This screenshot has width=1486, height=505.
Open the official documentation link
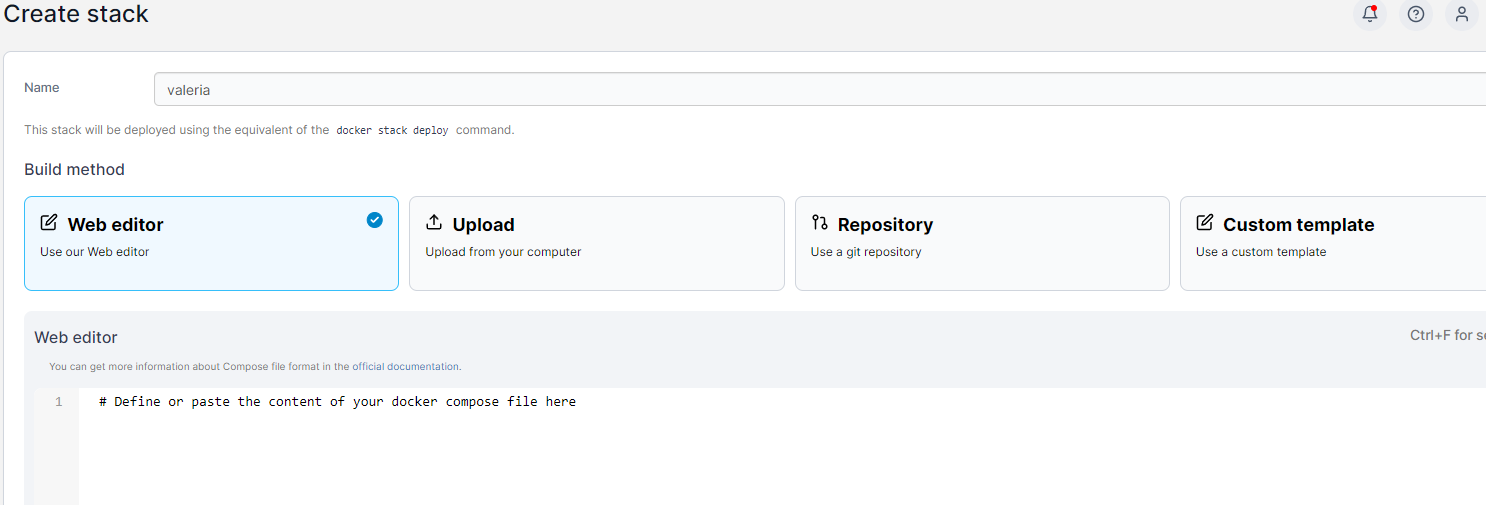point(423,367)
